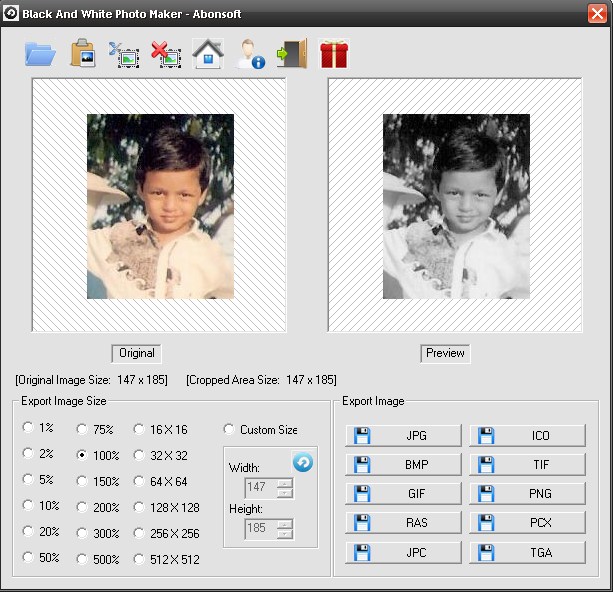
Task: Export image as JPG
Action: 404,435
